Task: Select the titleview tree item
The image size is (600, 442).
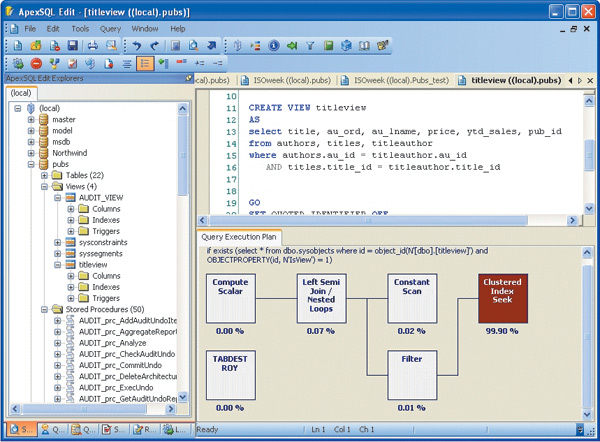Action: (93, 265)
